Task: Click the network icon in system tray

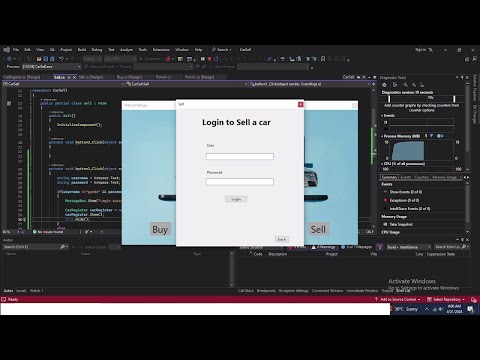Action: [x=434, y=309]
